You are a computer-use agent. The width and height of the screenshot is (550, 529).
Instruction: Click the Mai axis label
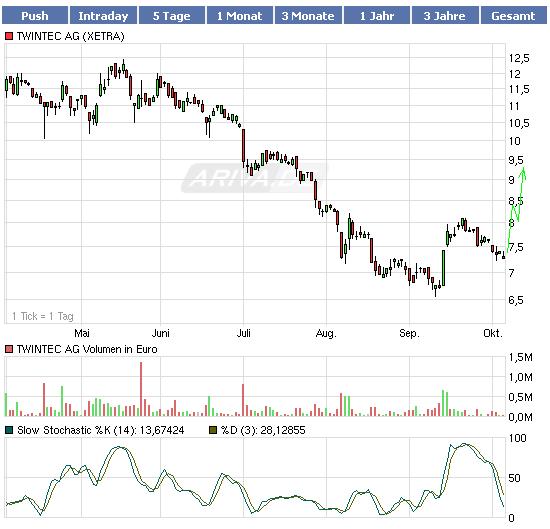[82, 333]
